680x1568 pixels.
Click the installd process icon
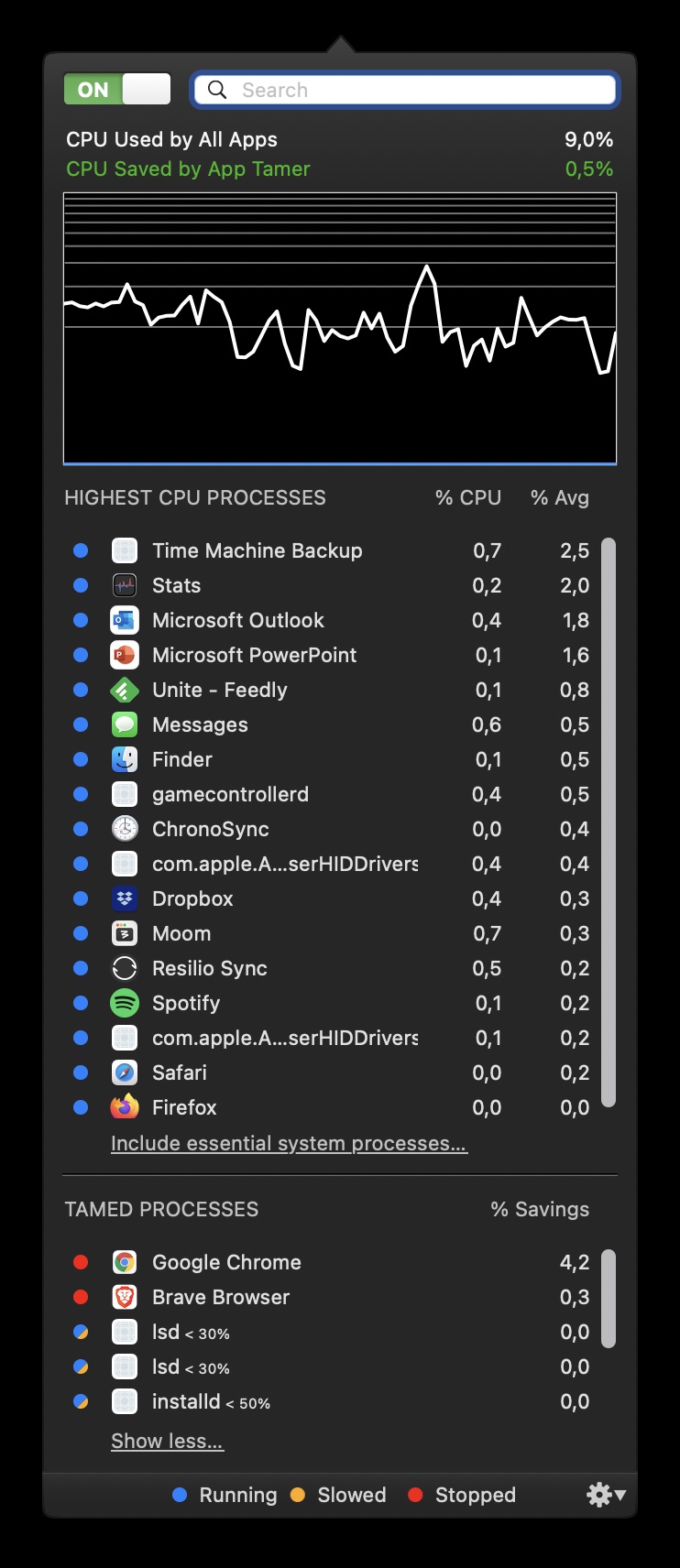(125, 1401)
